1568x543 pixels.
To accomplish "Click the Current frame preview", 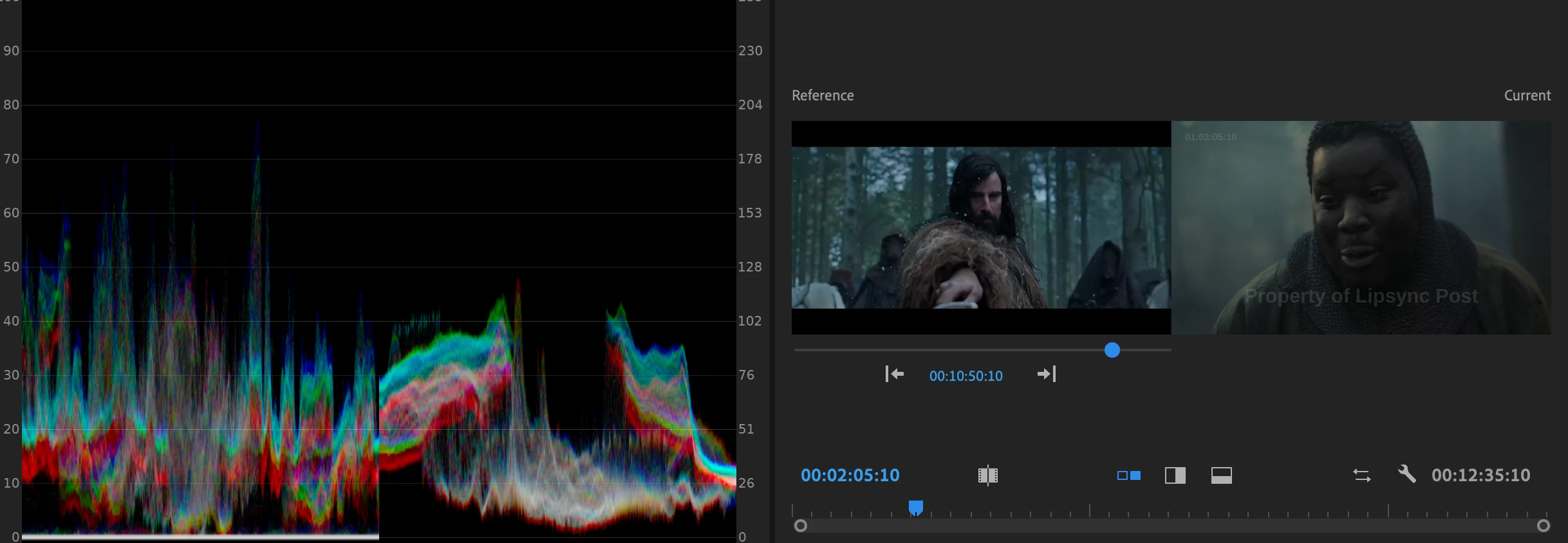I will [x=1361, y=228].
